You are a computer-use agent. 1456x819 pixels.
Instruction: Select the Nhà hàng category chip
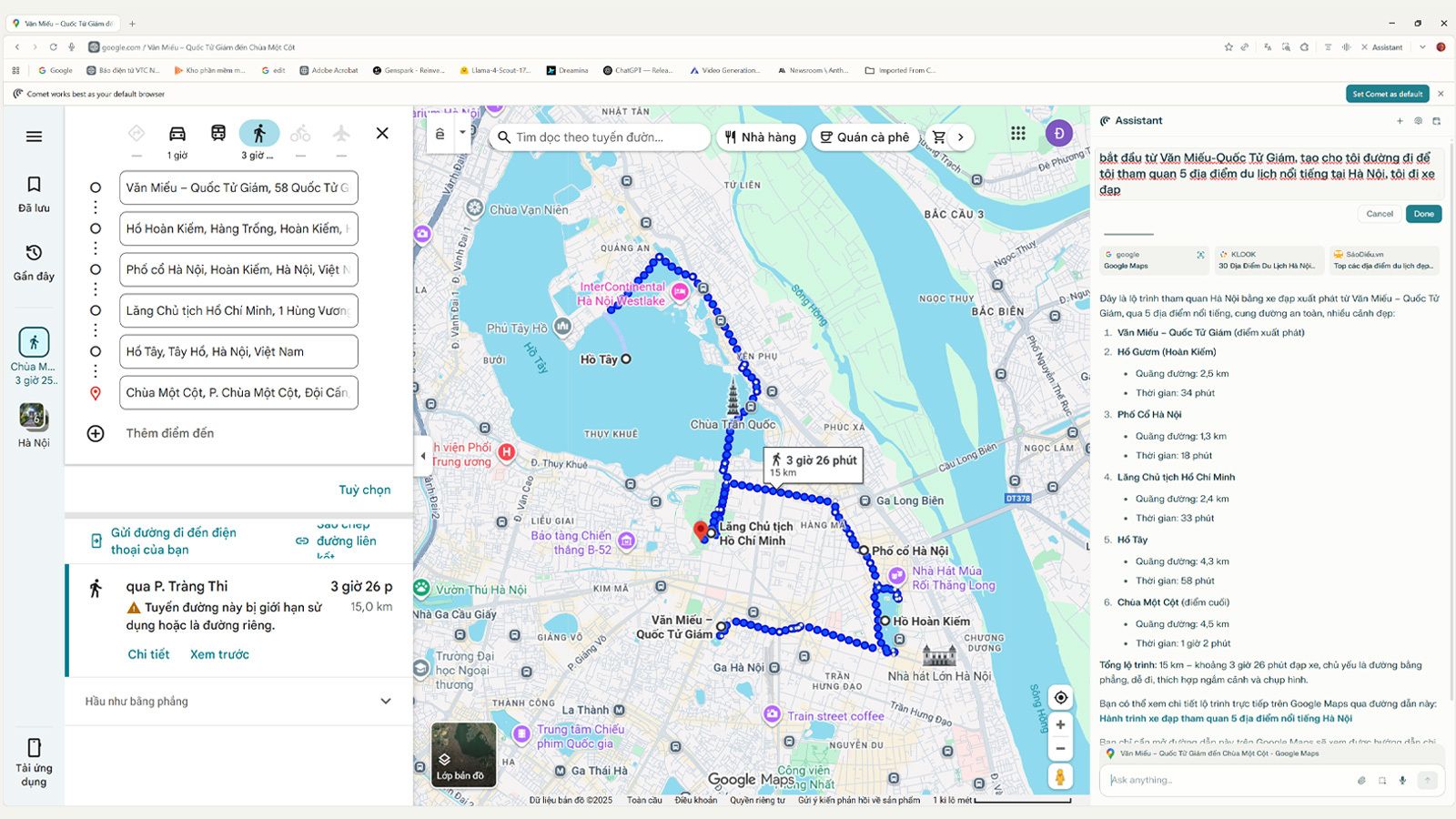[x=760, y=137]
